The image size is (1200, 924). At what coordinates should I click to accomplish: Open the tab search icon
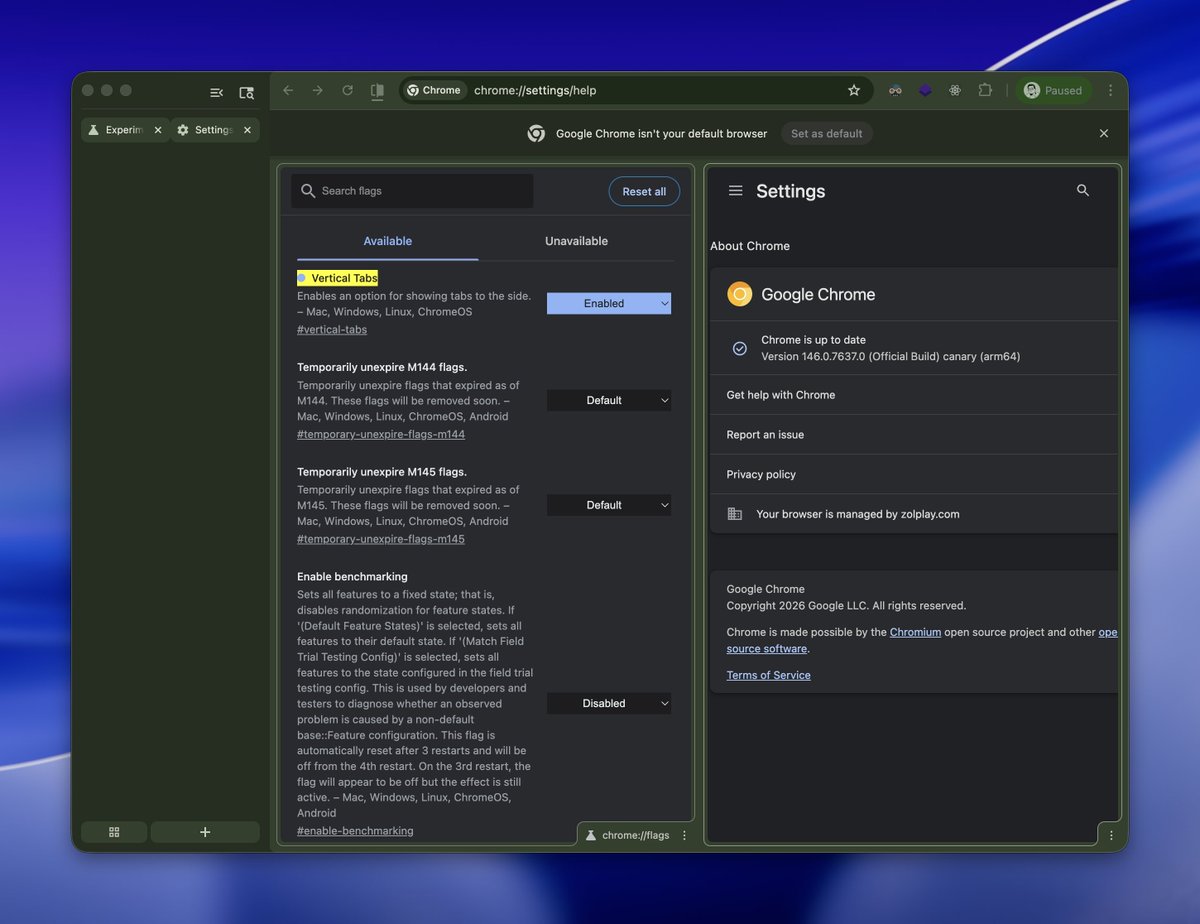tap(246, 92)
